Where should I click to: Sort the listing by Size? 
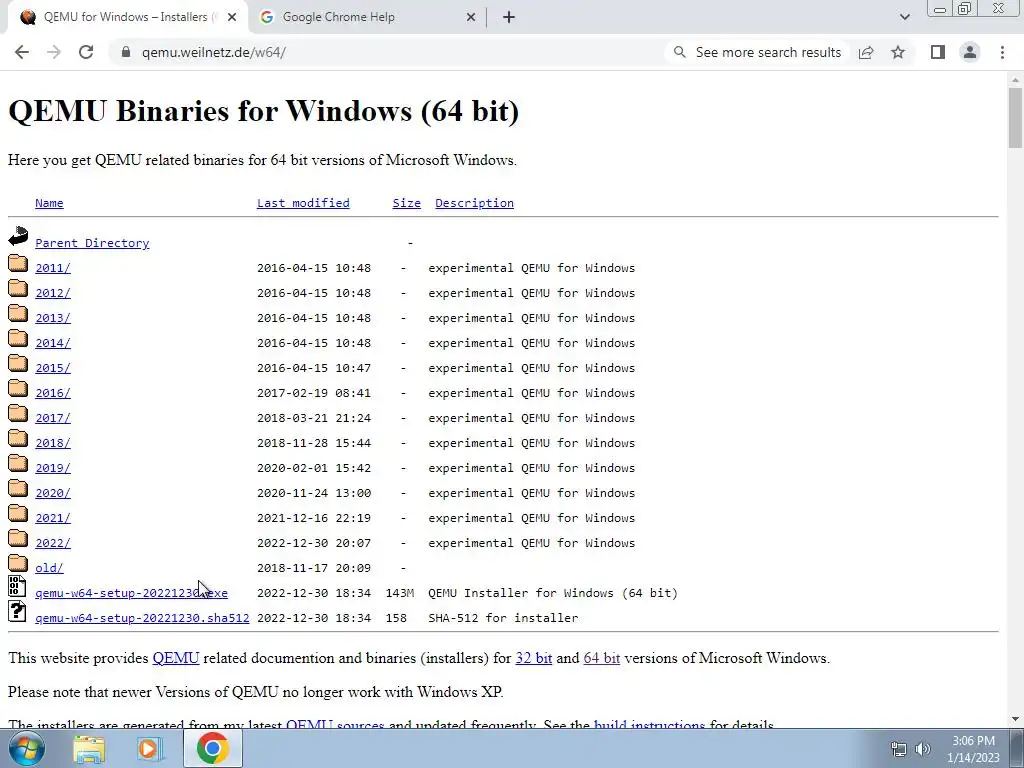406,203
